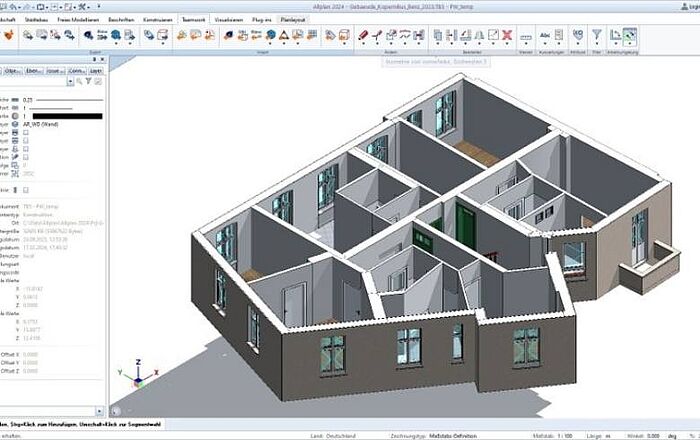Image resolution: width=700 pixels, height=440 pixels.
Task: Click the highlighted Arbeitsumgebung icon at ribbon end
Action: [x=629, y=35]
